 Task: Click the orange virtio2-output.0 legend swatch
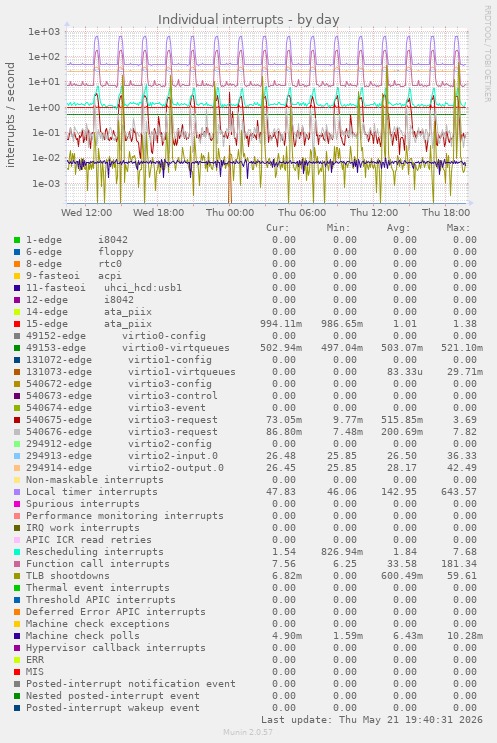click(x=17, y=468)
